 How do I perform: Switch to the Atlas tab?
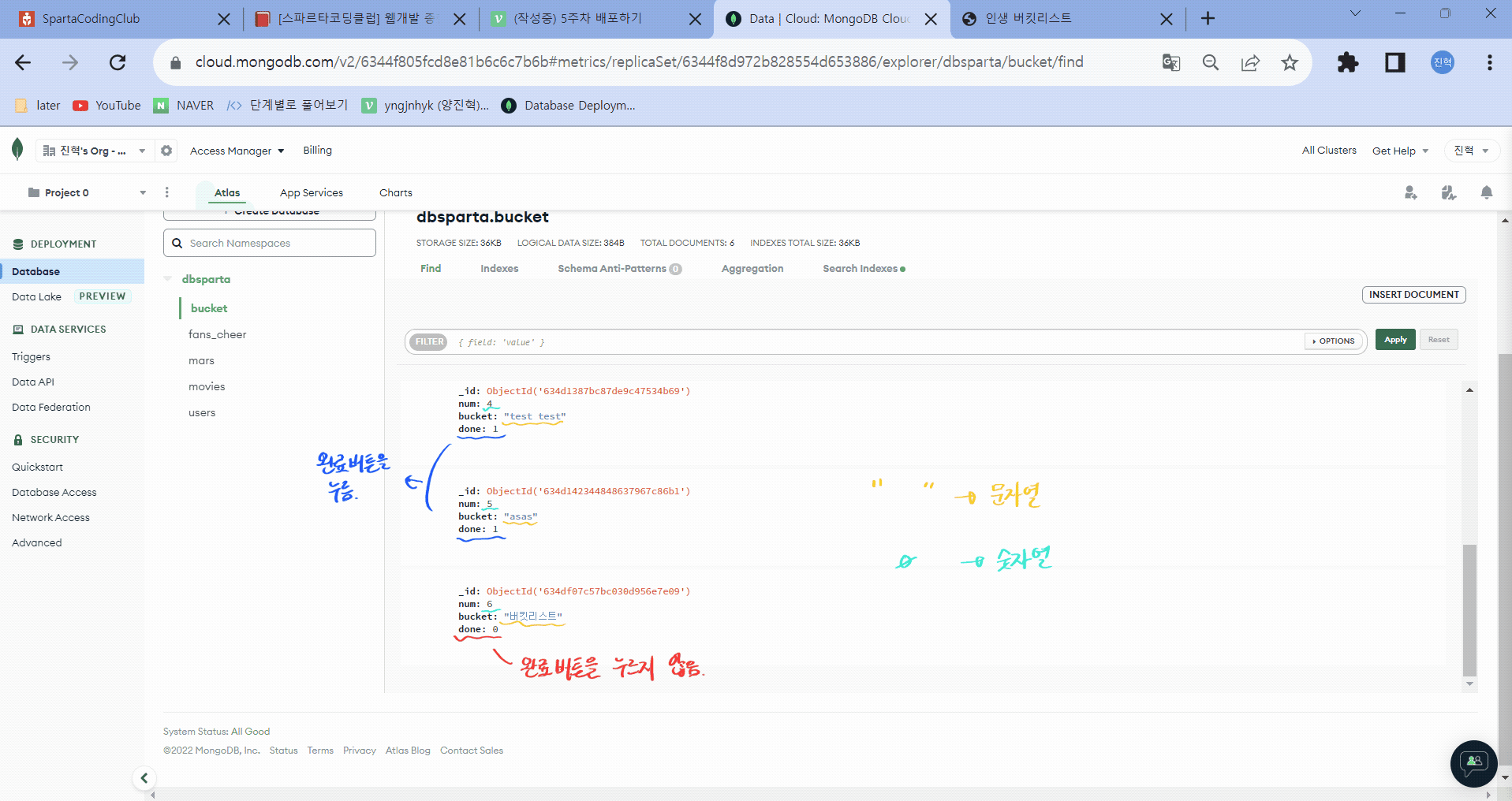pos(227,192)
